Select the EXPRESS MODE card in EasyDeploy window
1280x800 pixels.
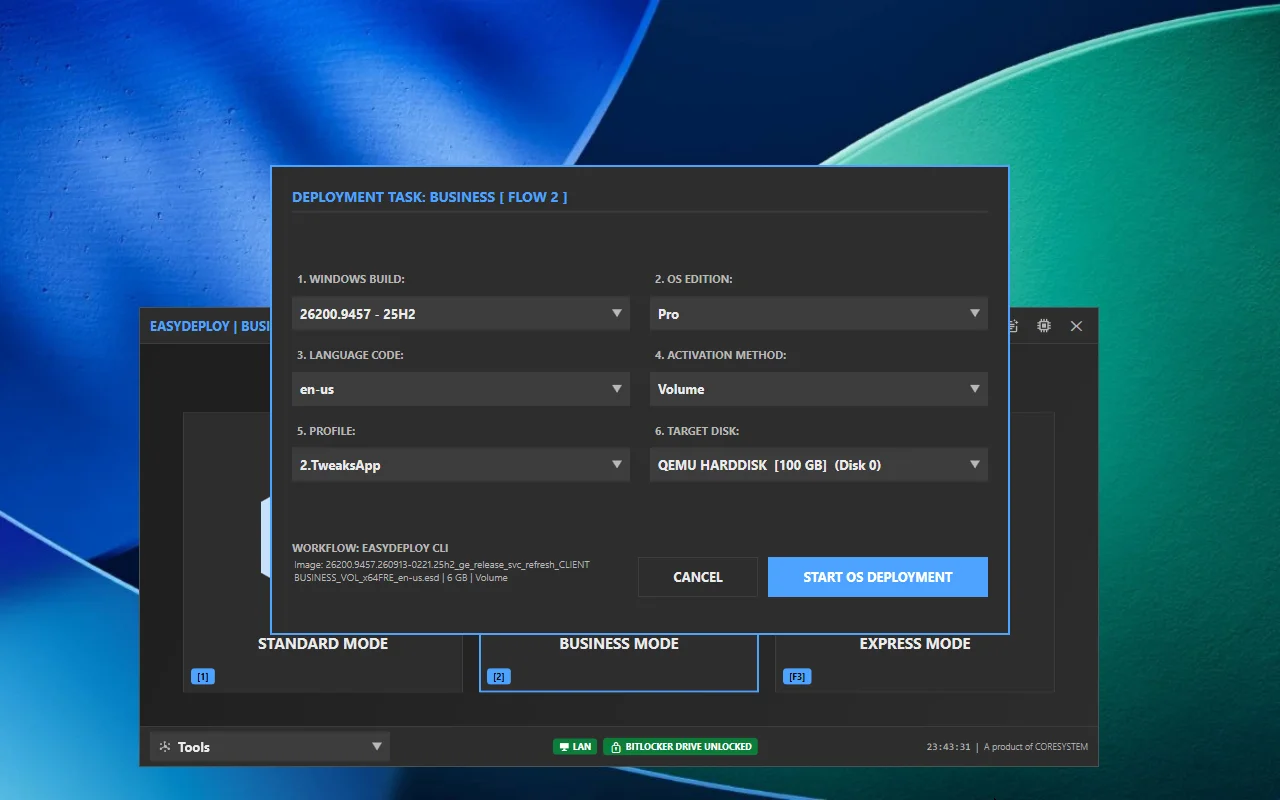(915, 660)
